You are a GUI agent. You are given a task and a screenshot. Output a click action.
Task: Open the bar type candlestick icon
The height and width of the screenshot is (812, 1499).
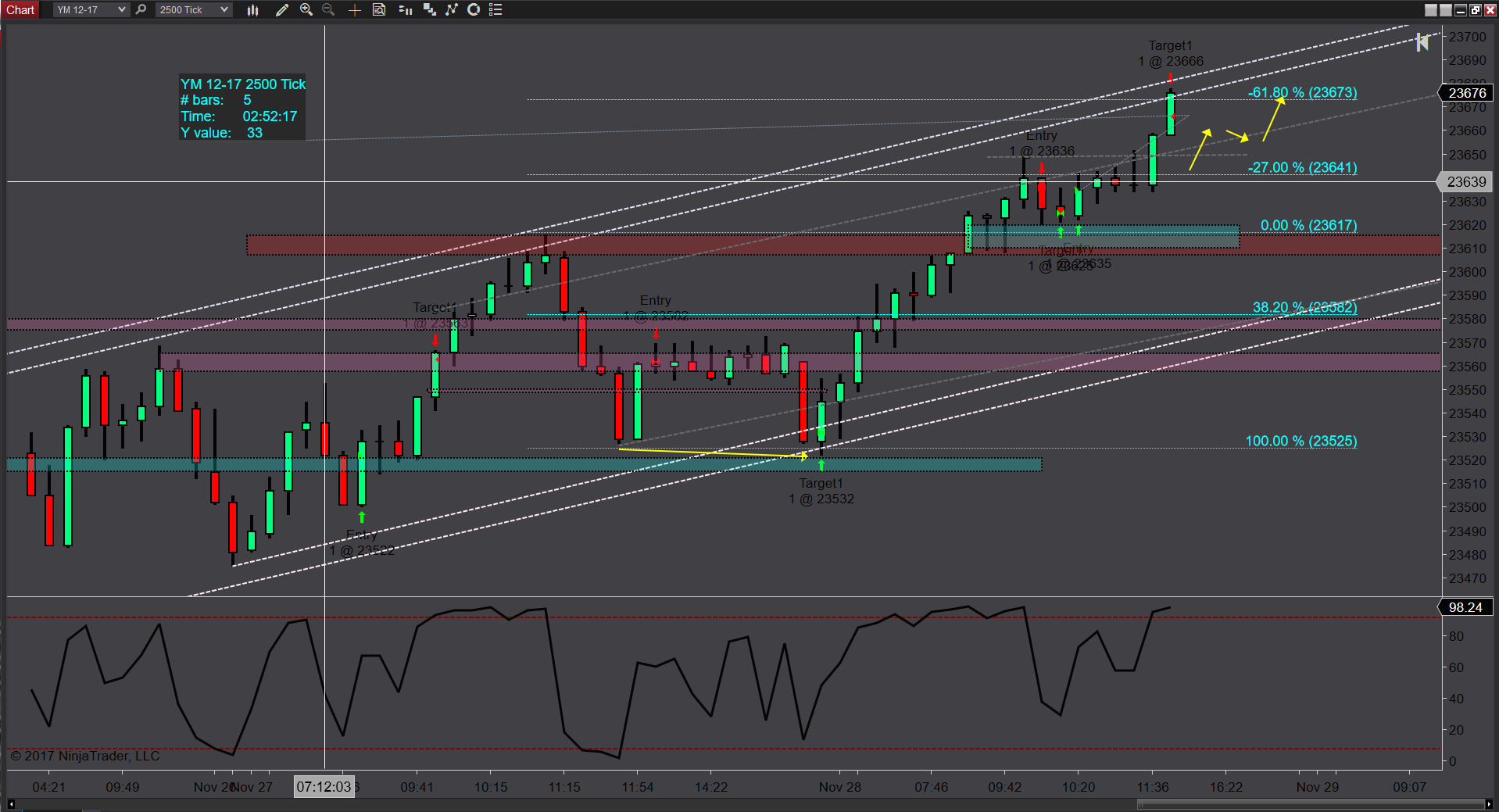coord(252,9)
